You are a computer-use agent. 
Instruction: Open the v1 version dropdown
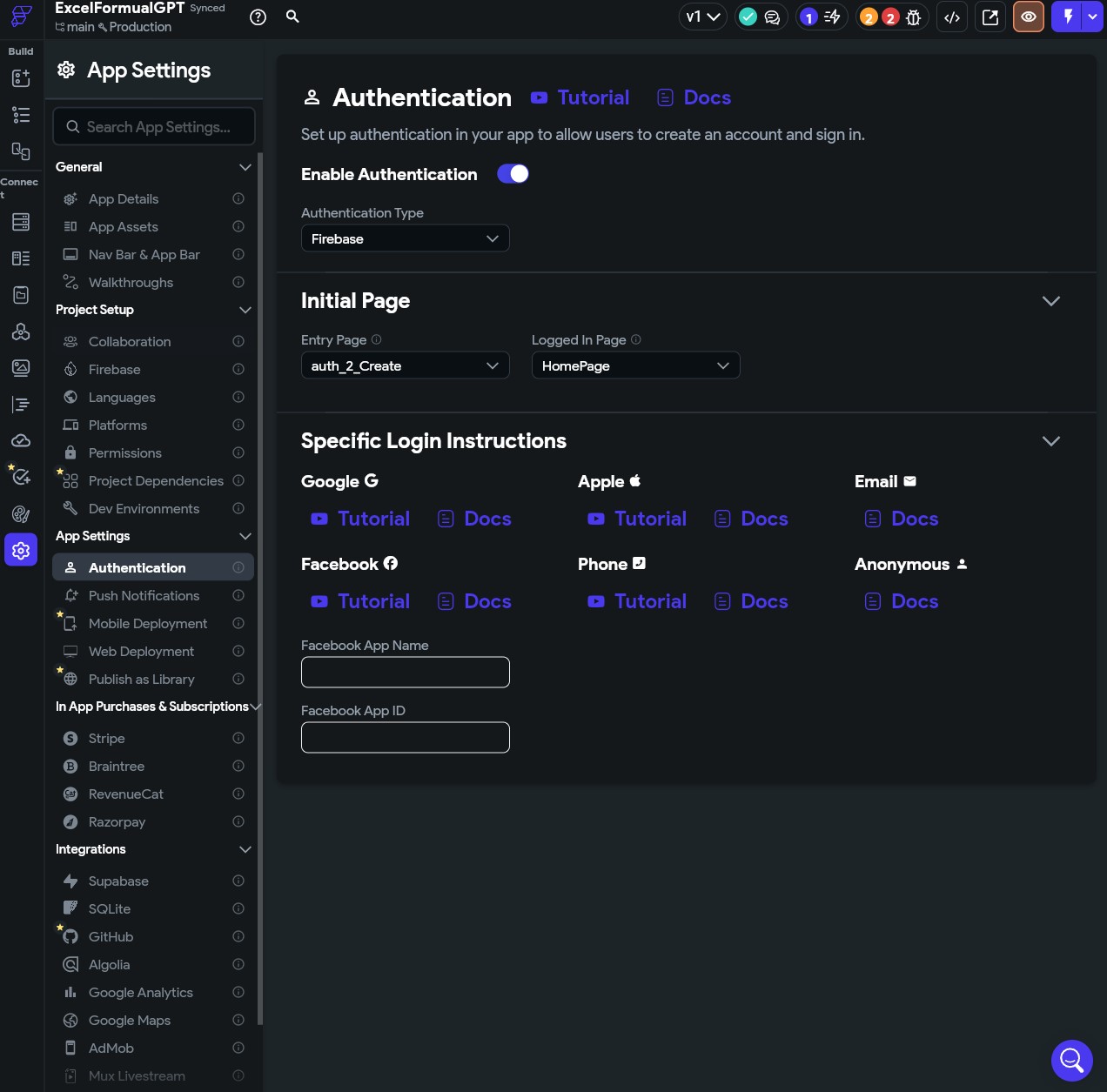pos(703,17)
